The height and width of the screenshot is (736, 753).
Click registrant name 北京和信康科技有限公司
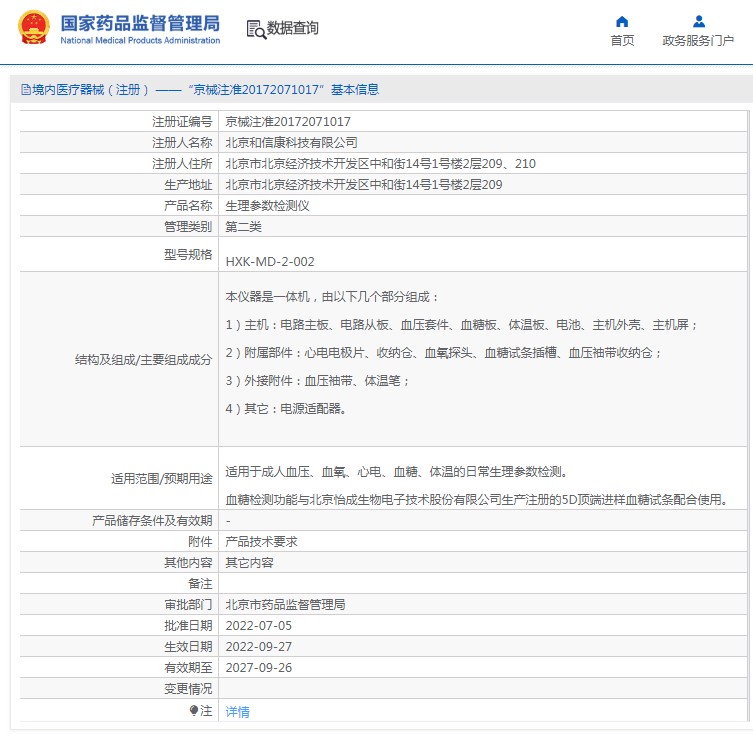click(291, 142)
